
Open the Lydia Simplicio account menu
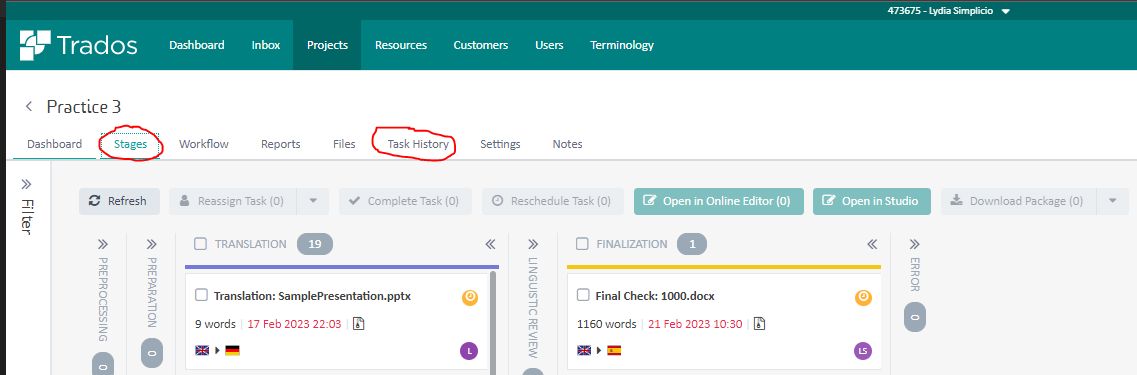point(948,11)
